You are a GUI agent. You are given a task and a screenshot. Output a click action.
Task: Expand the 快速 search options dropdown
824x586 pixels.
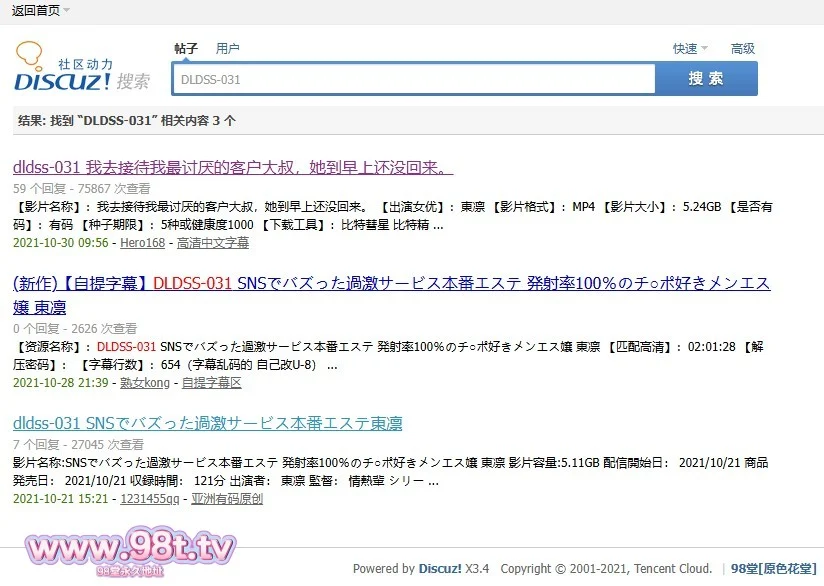point(703,48)
